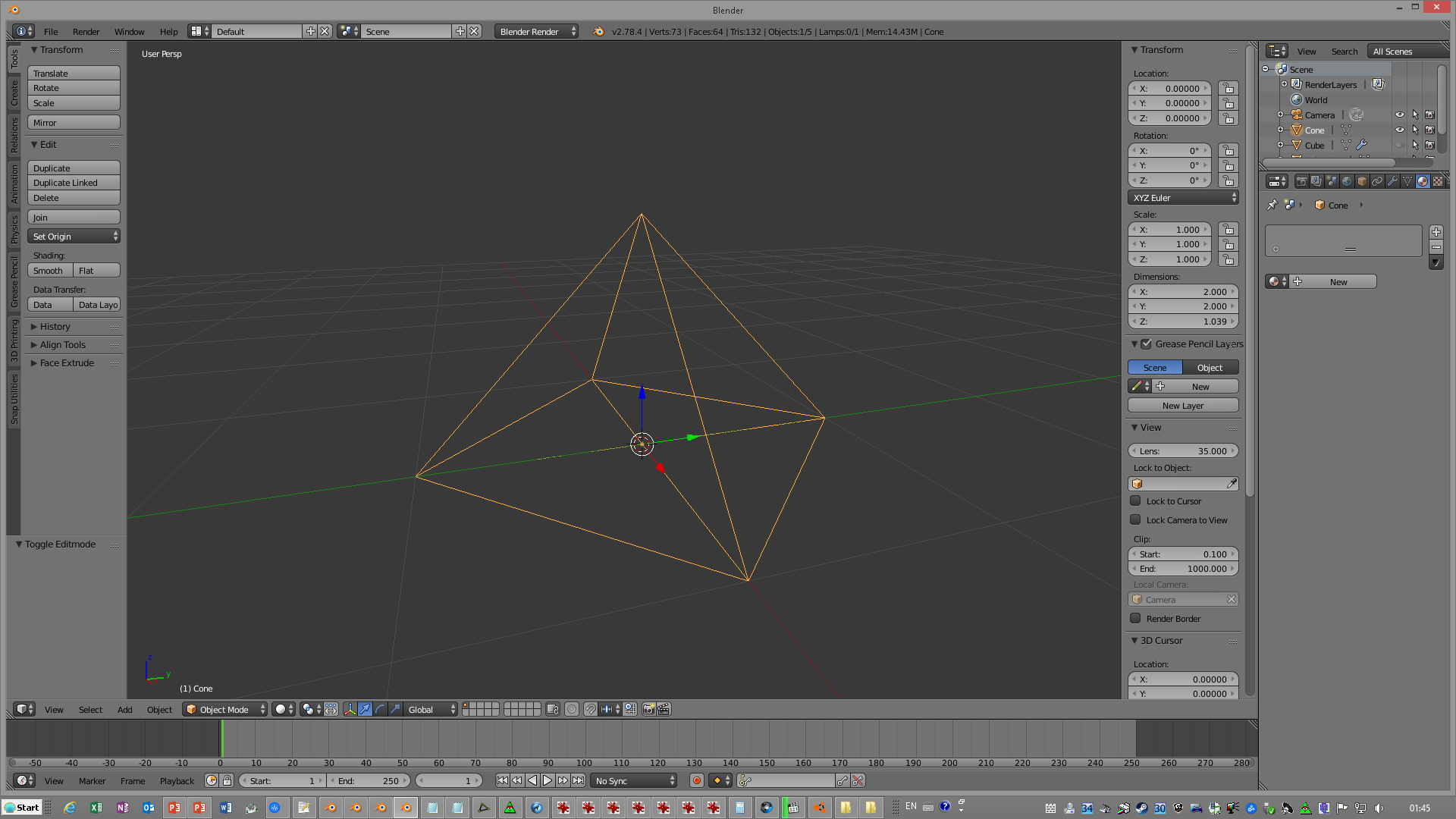
Task: Open the mesh Data properties tab
Action: [x=1407, y=181]
